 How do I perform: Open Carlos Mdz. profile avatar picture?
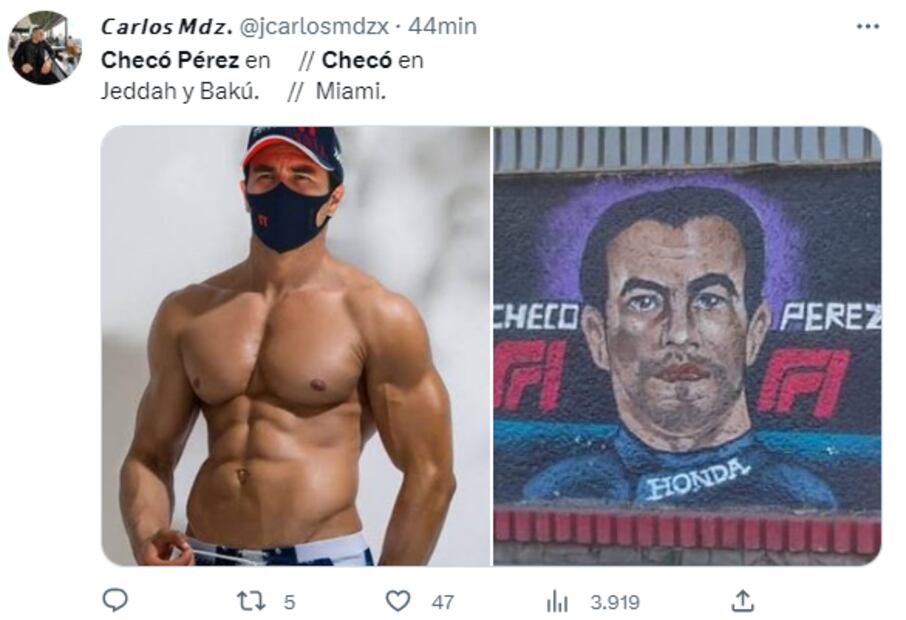(45, 48)
